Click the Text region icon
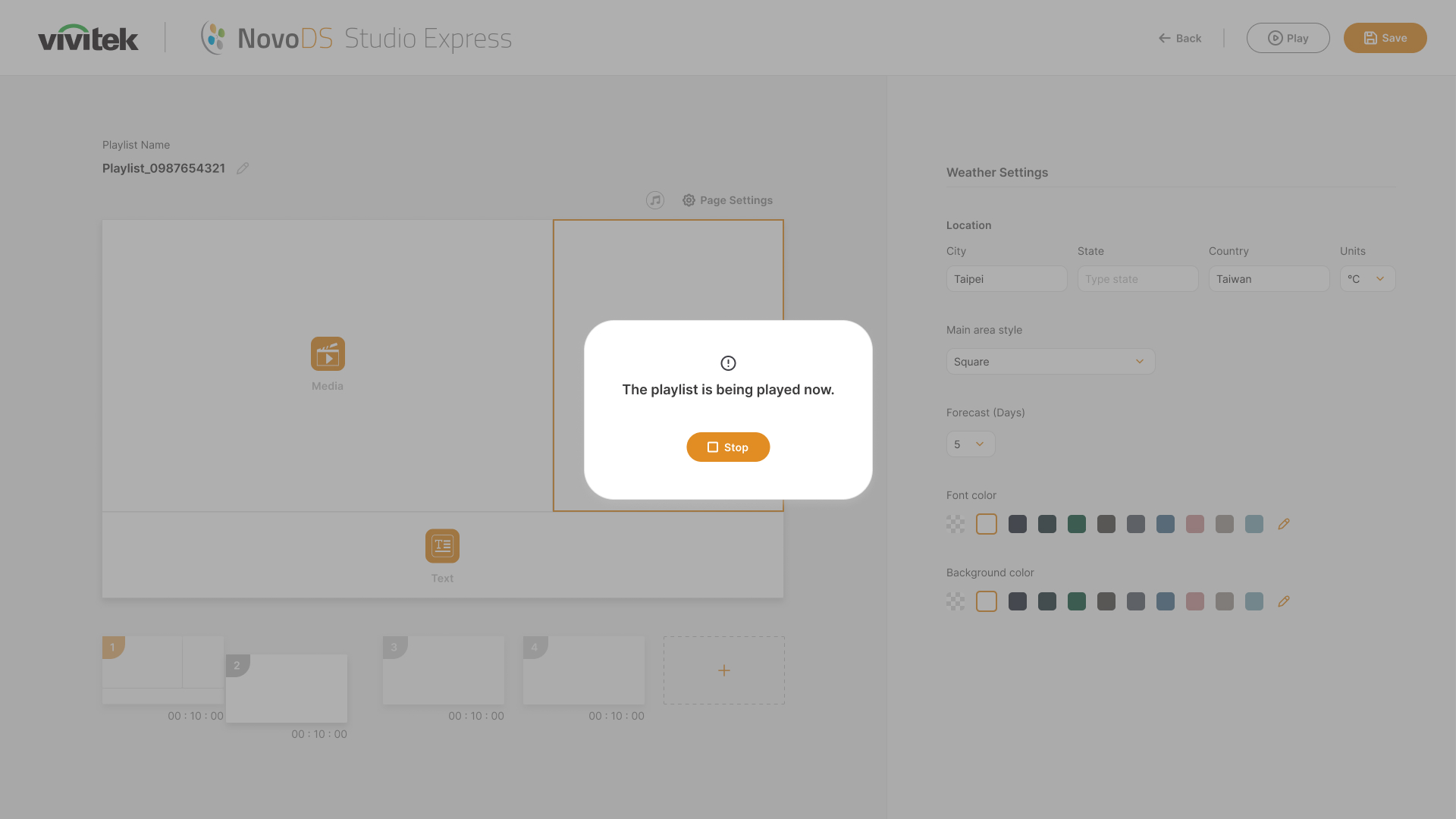1456x819 pixels. (442, 546)
